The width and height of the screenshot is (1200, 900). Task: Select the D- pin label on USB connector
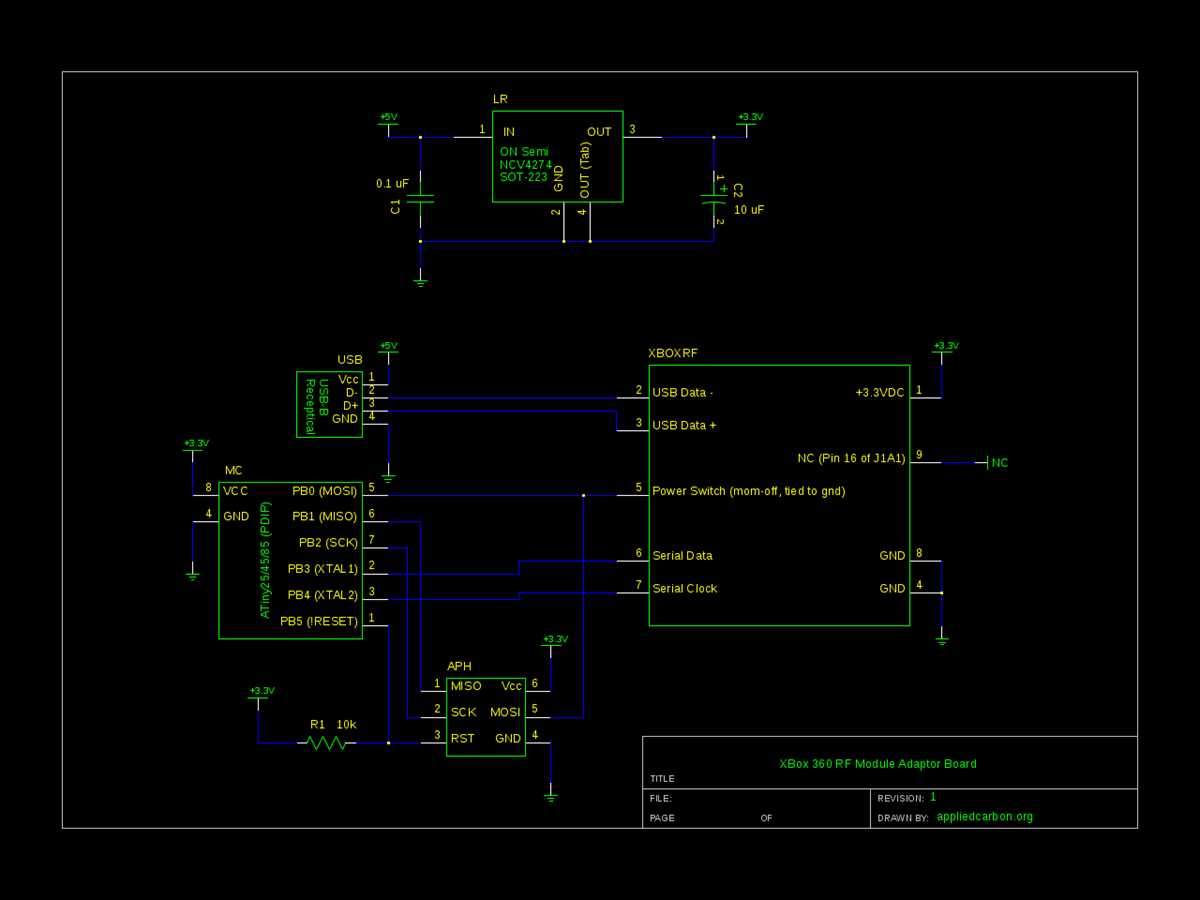351,392
